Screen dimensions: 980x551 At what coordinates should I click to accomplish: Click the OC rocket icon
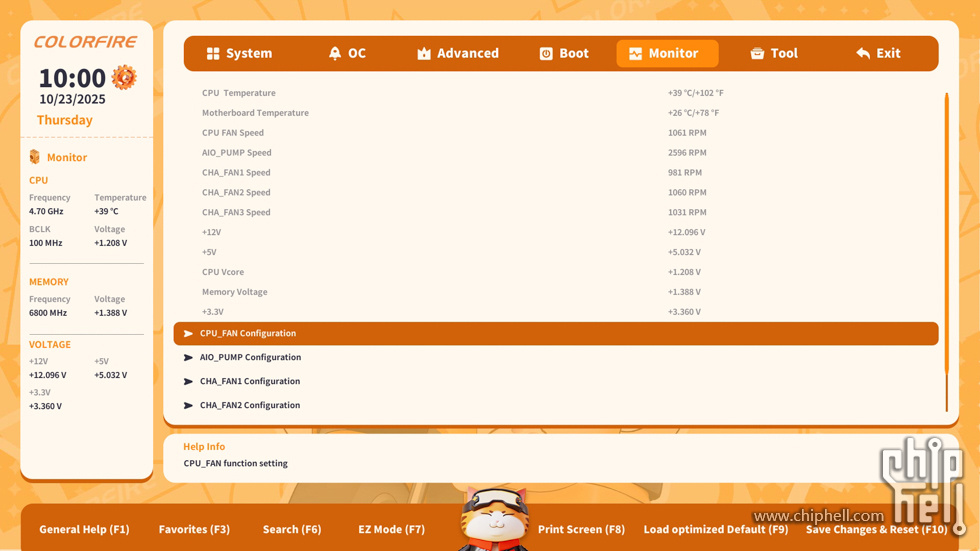[x=335, y=54]
